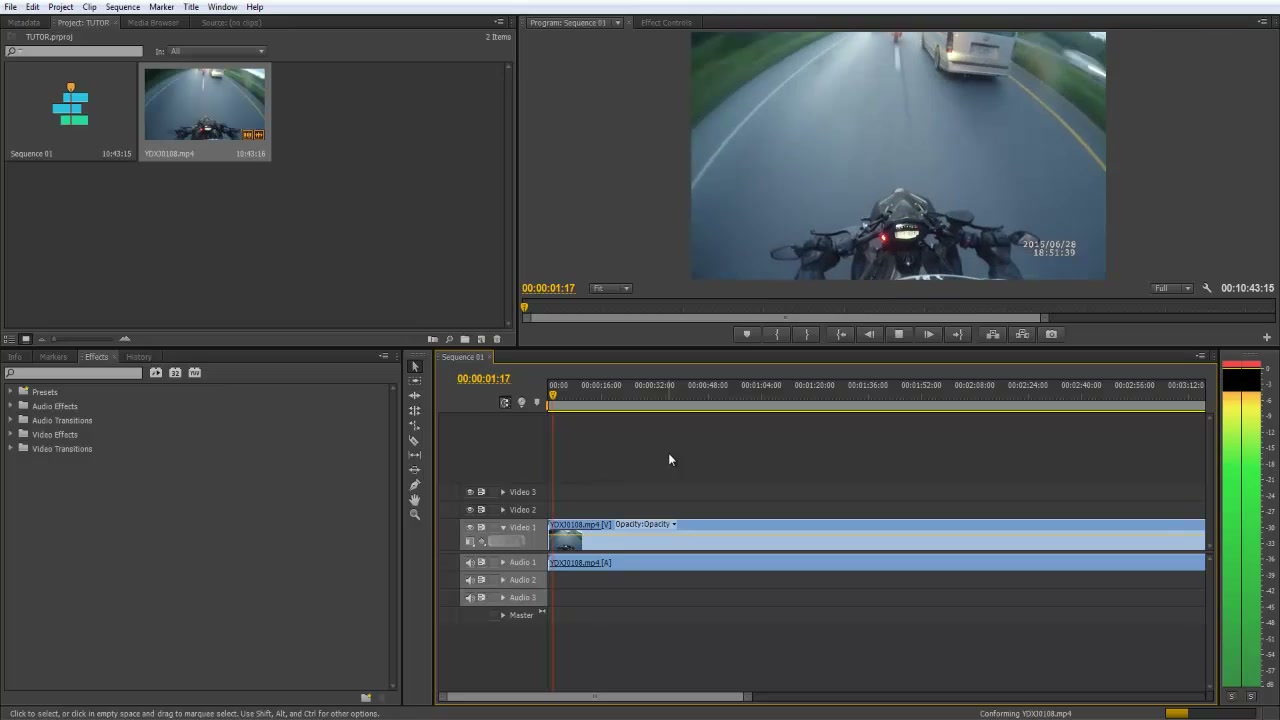Click the Find magnifier icon in Project panel
The height and width of the screenshot is (720, 1280).
click(449, 339)
